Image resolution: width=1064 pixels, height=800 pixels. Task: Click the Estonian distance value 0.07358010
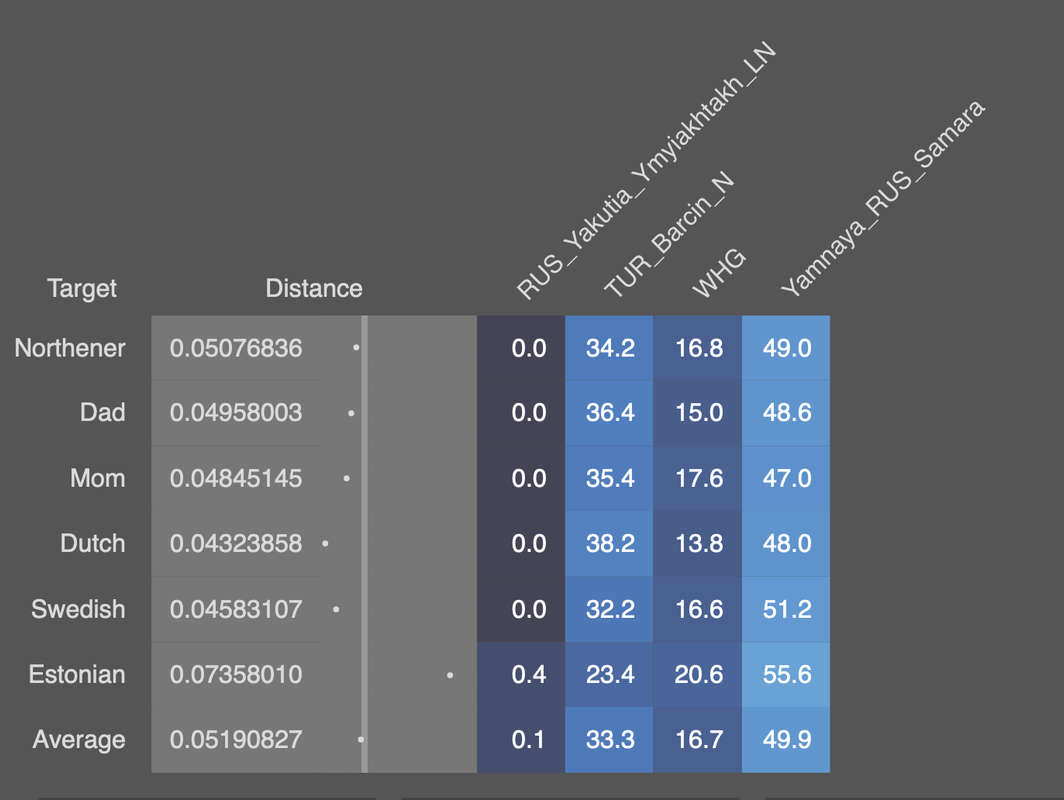click(x=236, y=674)
